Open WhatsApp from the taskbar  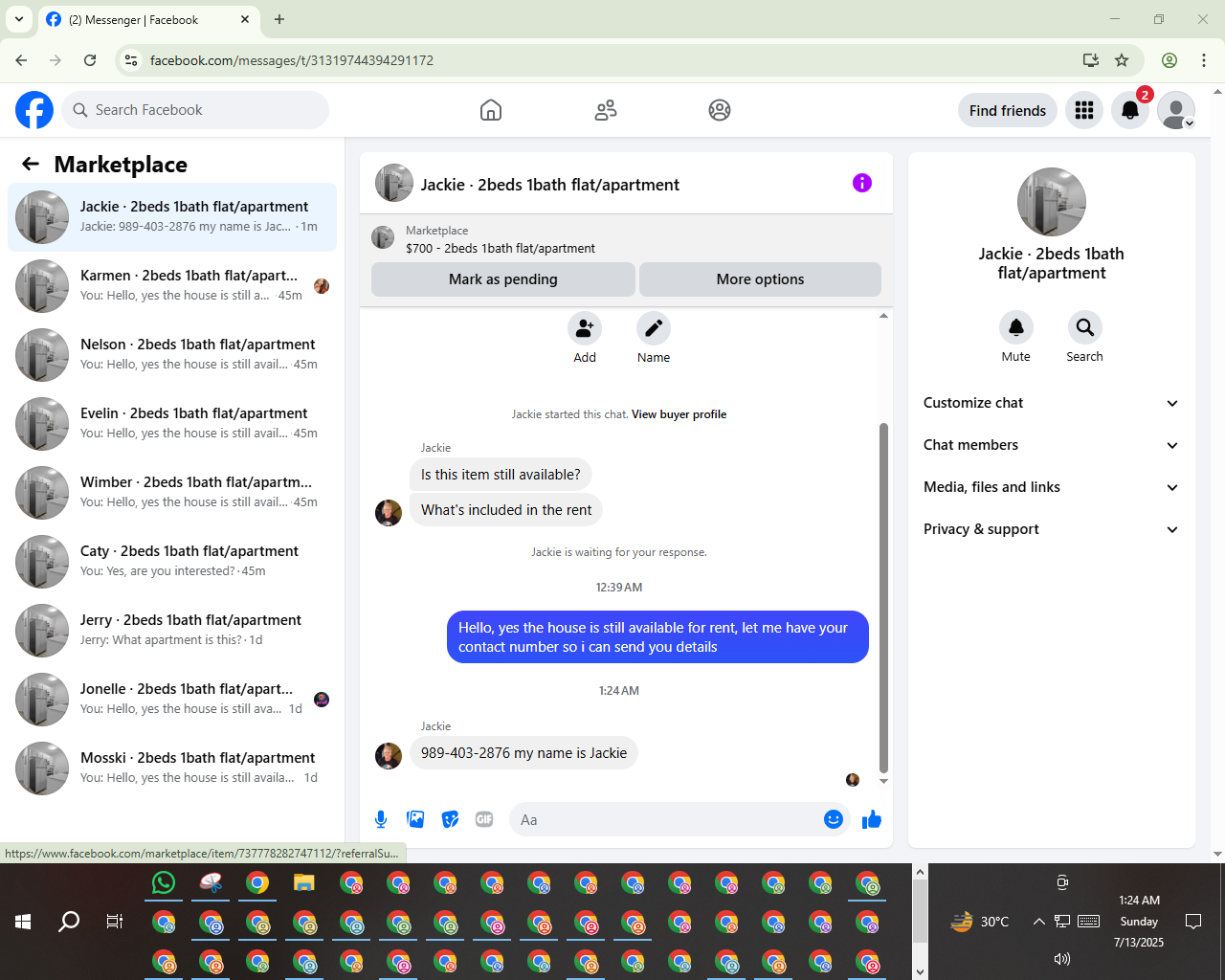click(x=164, y=882)
